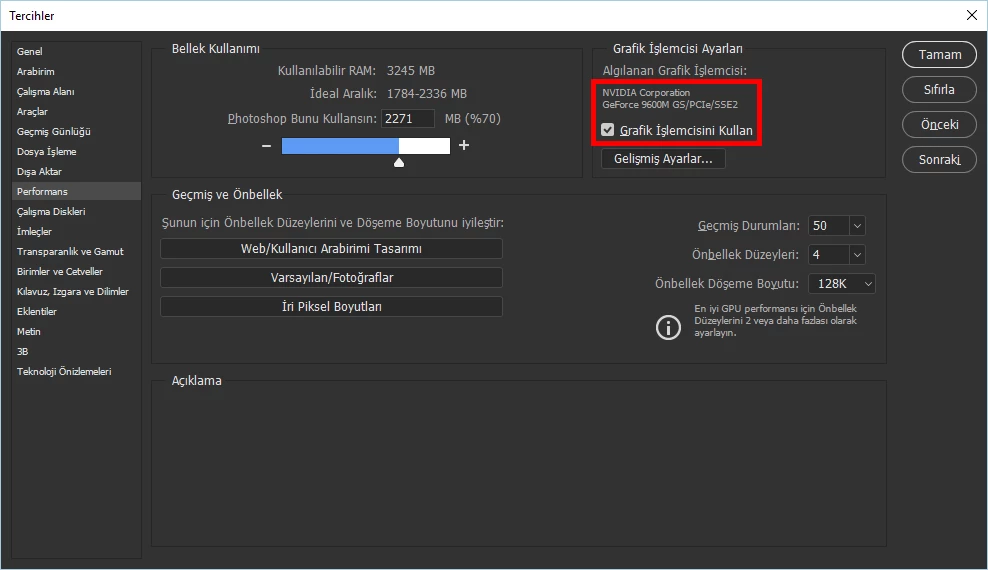This screenshot has width=988, height=570.
Task: Click Web/Kullanıcı Arabirimi Tasarımı preset
Action: point(331,249)
